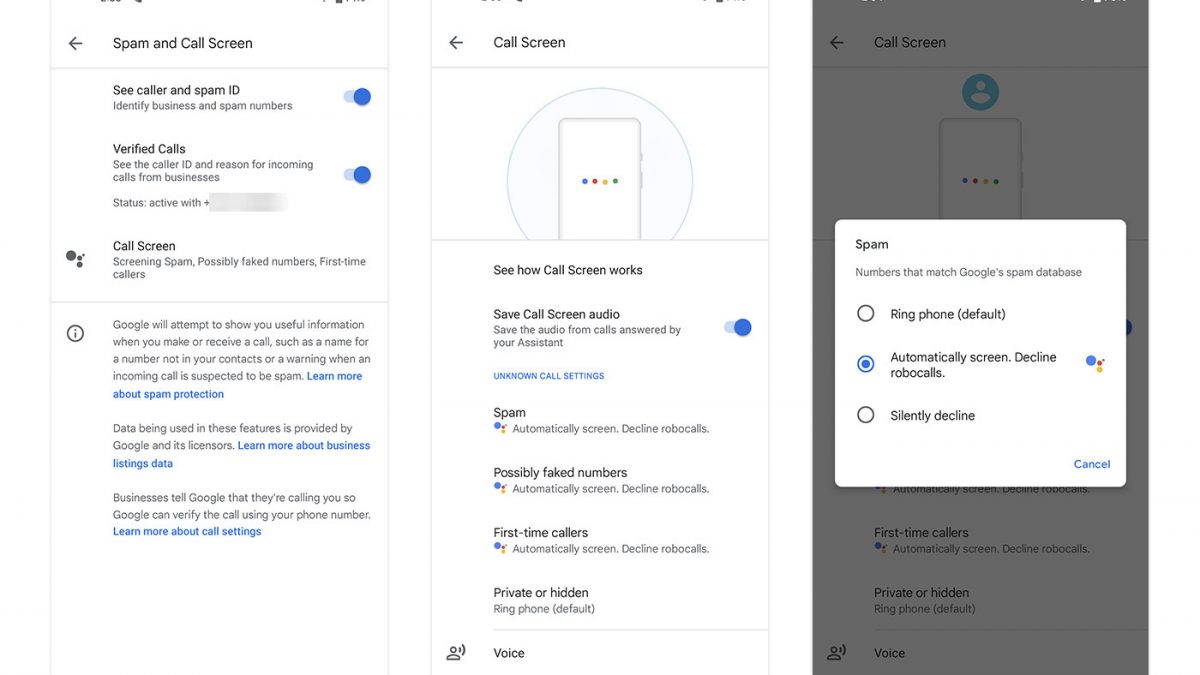Disable the Verified Calls switch
The width and height of the screenshot is (1200, 675).
[357, 175]
